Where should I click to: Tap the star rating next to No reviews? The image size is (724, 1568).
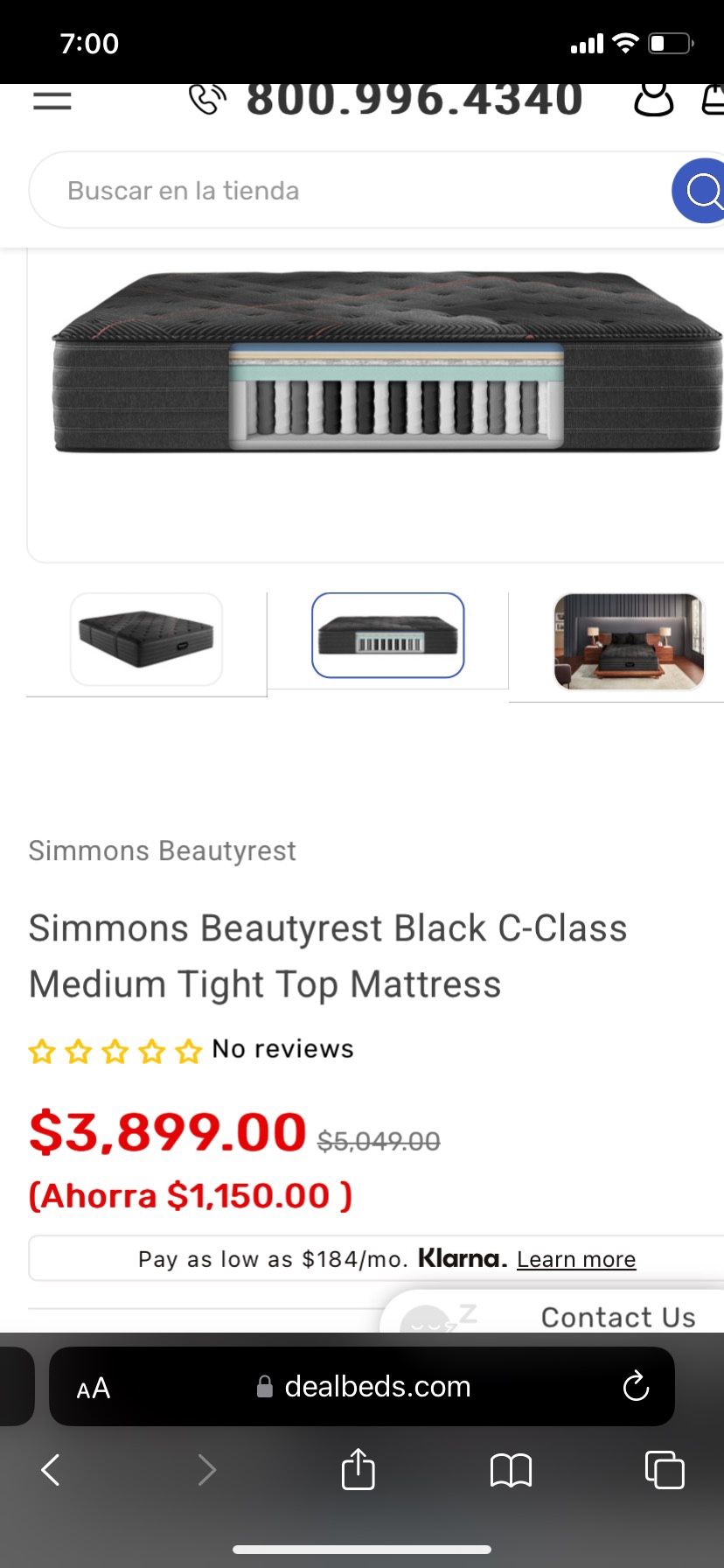click(x=114, y=1049)
